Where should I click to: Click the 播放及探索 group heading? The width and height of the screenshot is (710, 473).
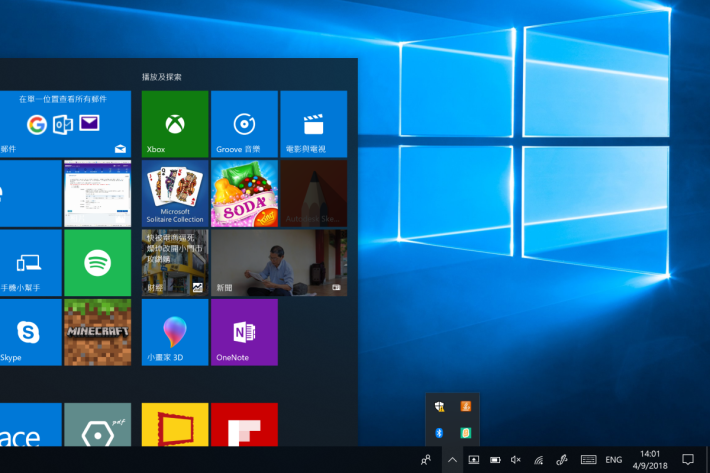tap(162, 77)
